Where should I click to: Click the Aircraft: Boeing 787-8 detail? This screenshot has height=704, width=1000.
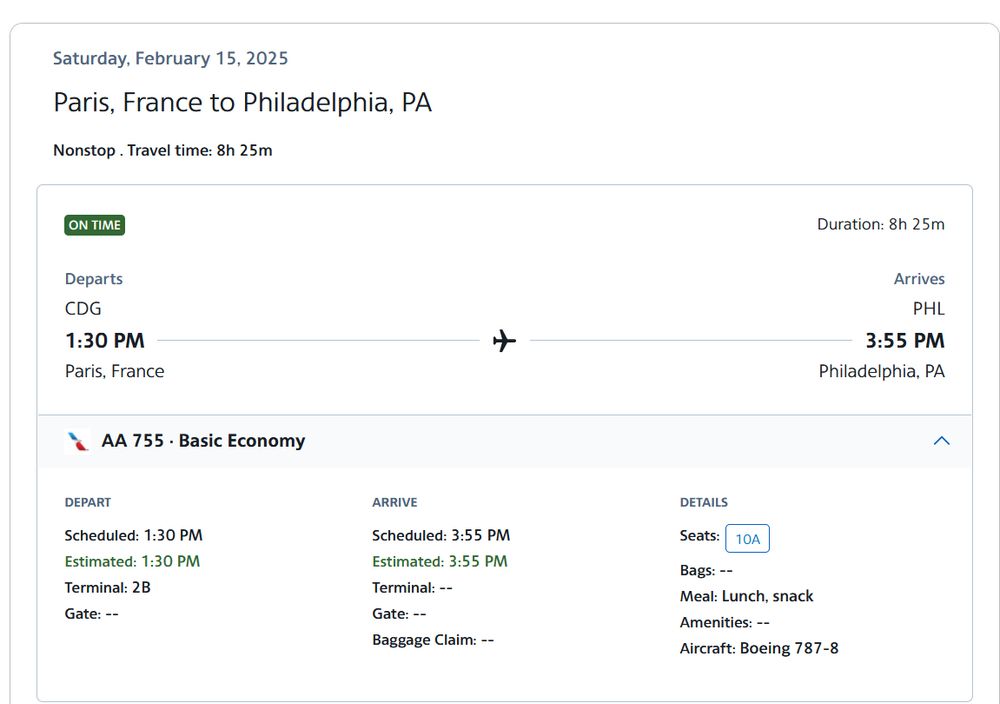[759, 648]
